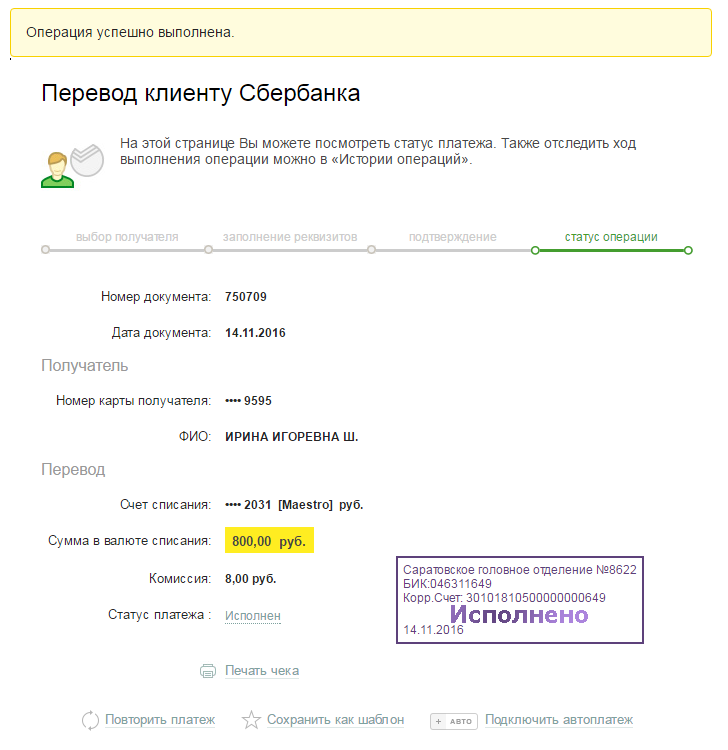Select the заполнение реквизитов step
Screen dimensions: 728x750
290,237
